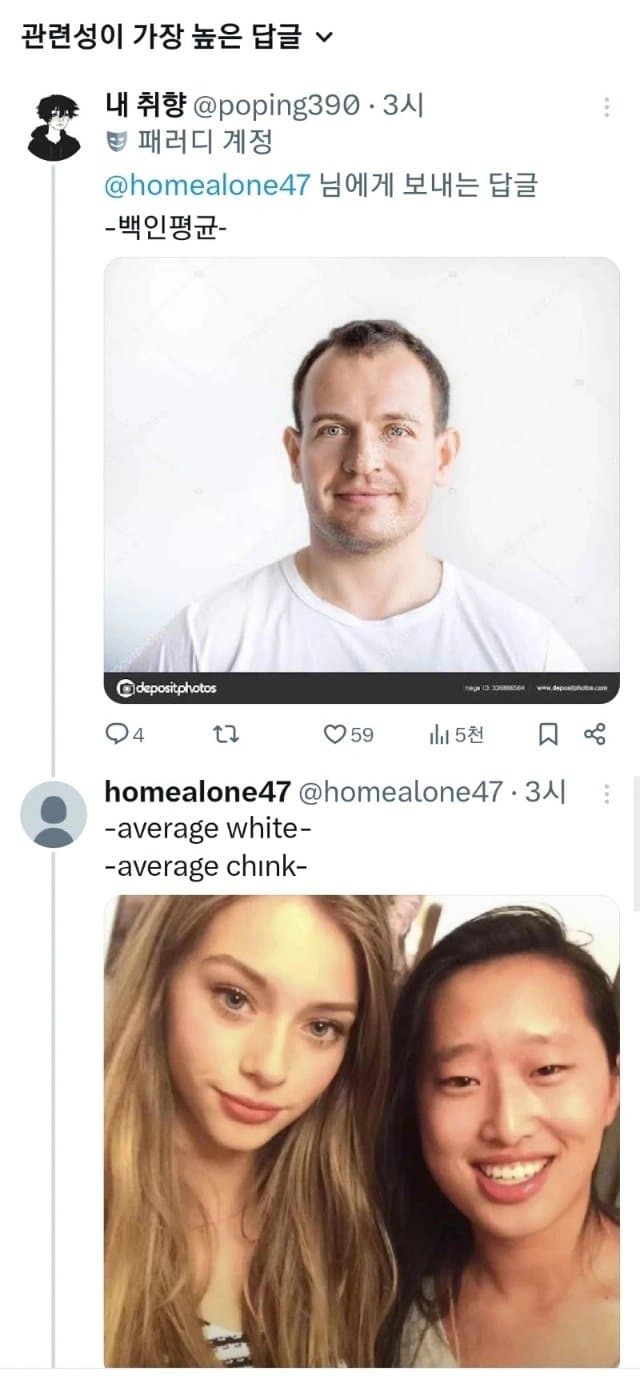640x1379 pixels.
Task: Open more options for poping390 reply
Action: coord(607,107)
